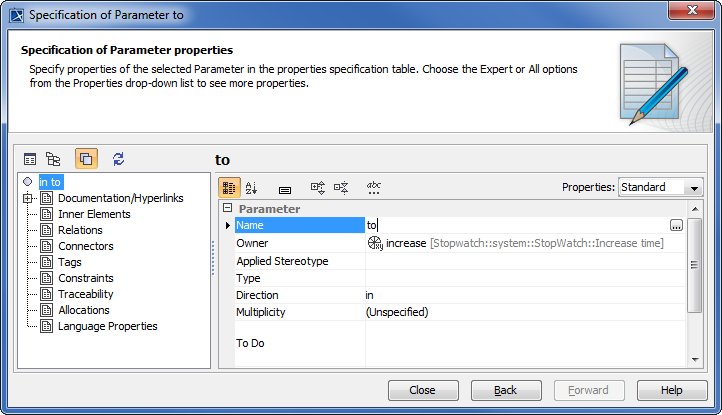Click the Constraints page icon
This screenshot has height=415, width=722.
tap(46, 278)
